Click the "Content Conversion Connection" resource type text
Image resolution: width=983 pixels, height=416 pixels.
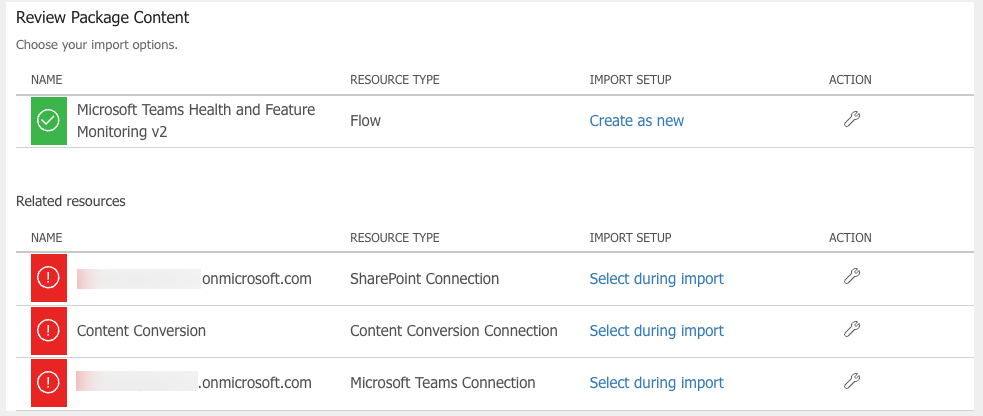[x=453, y=331]
